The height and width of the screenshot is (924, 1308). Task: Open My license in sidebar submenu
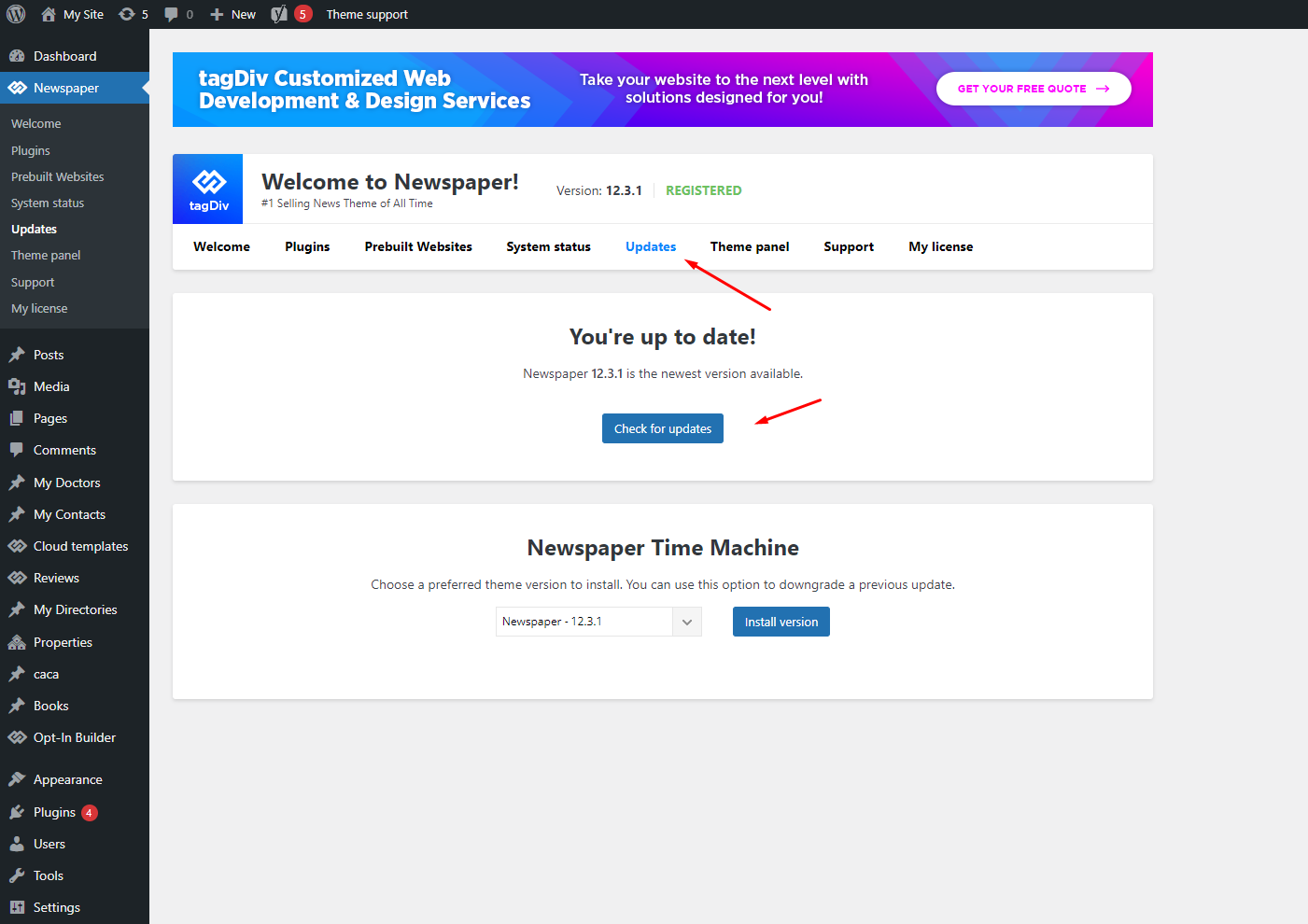[39, 308]
